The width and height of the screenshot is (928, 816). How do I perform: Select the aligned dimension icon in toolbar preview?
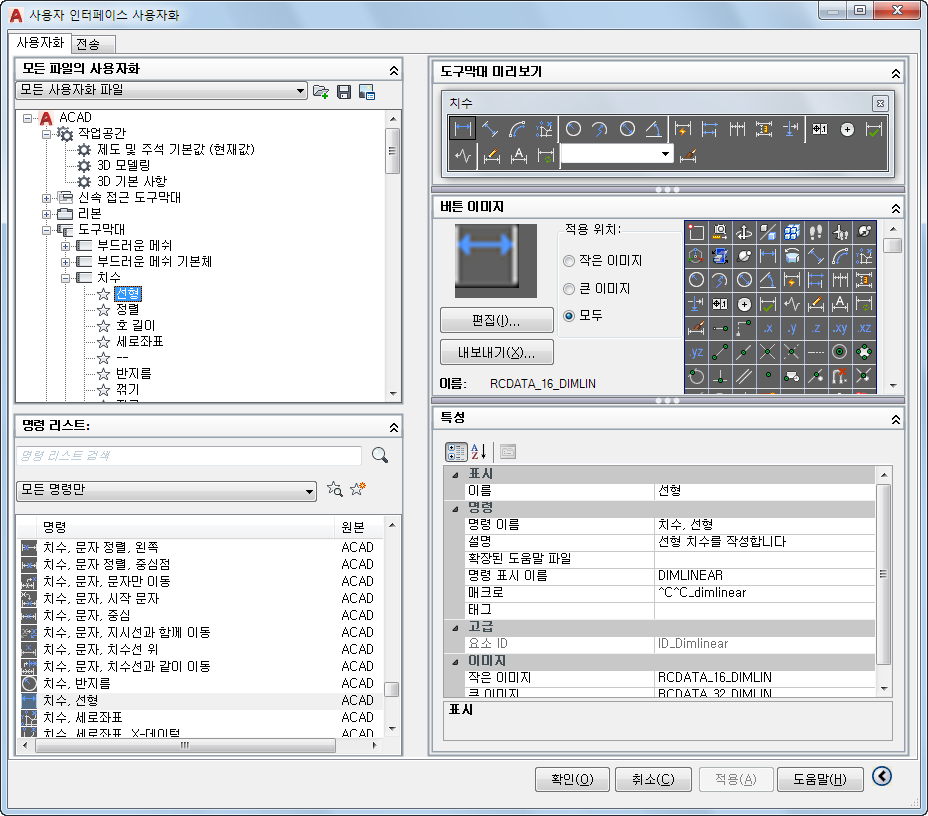click(490, 128)
